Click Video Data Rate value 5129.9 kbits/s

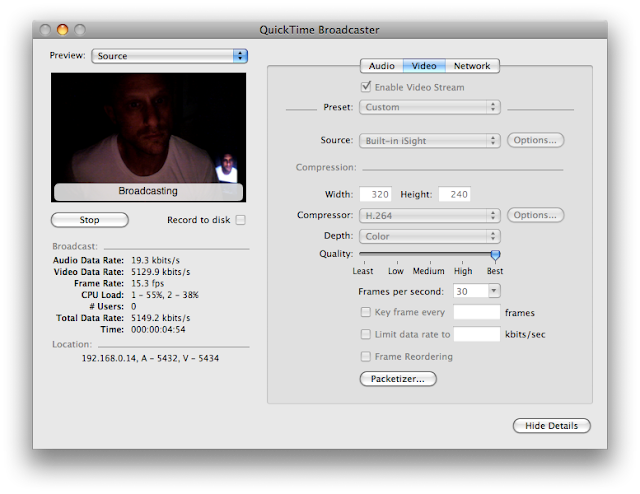click(160, 272)
